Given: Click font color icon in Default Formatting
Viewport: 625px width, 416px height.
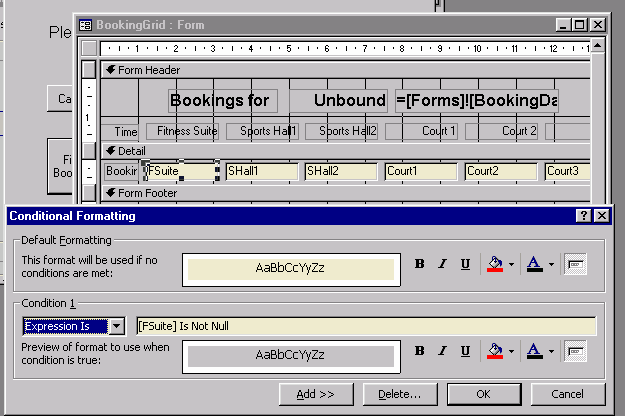Looking at the screenshot, I should tap(534, 264).
